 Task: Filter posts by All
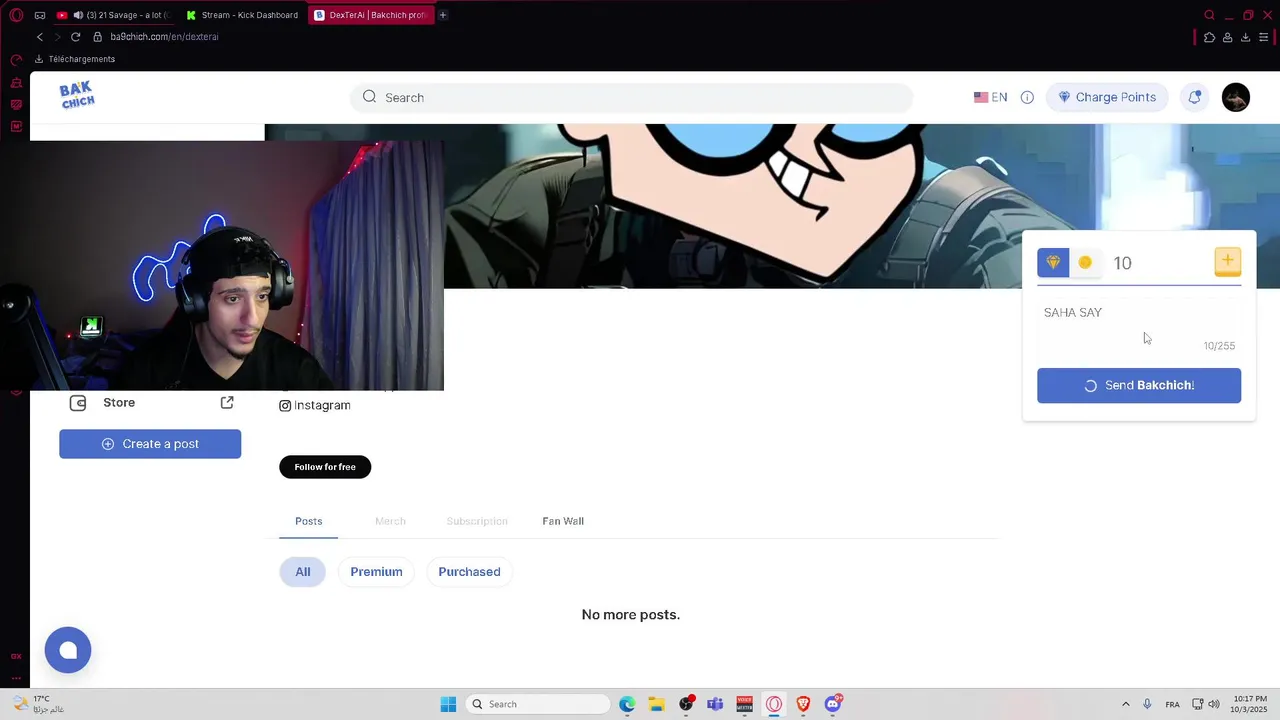tap(303, 572)
